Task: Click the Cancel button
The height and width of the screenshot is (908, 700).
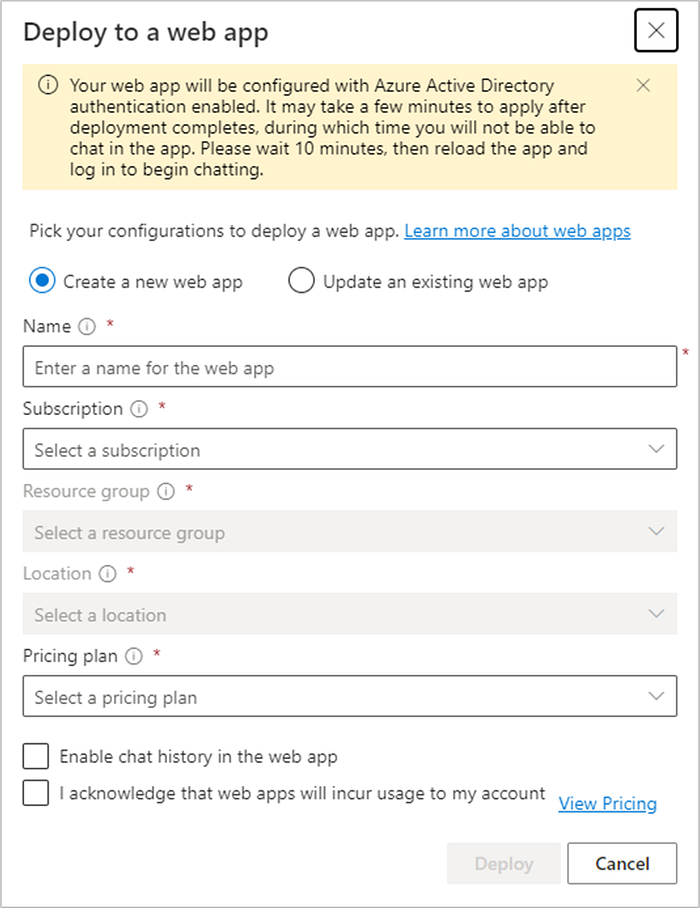Action: 622,863
